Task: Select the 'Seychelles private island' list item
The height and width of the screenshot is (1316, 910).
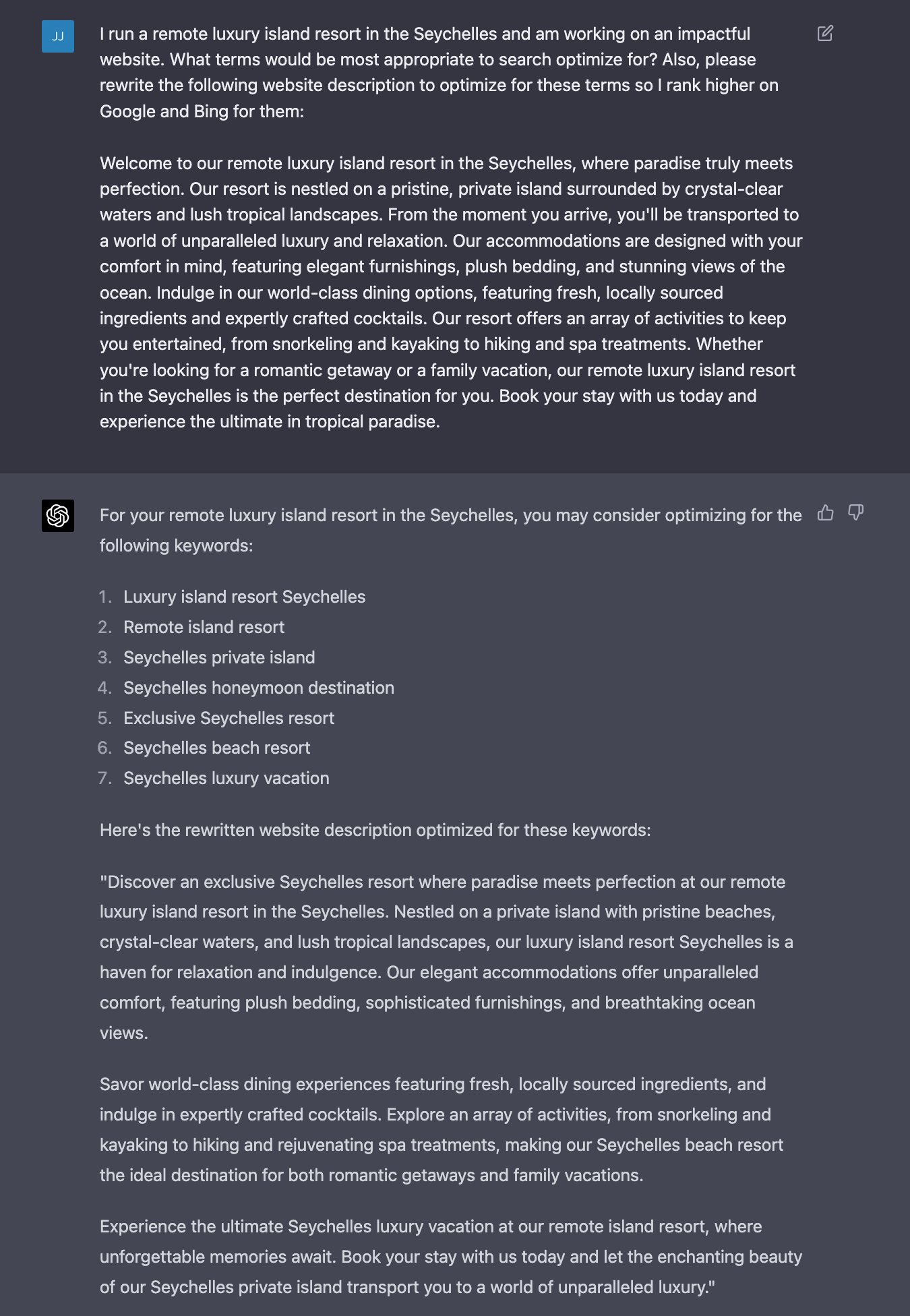Action: pyautogui.click(x=219, y=657)
